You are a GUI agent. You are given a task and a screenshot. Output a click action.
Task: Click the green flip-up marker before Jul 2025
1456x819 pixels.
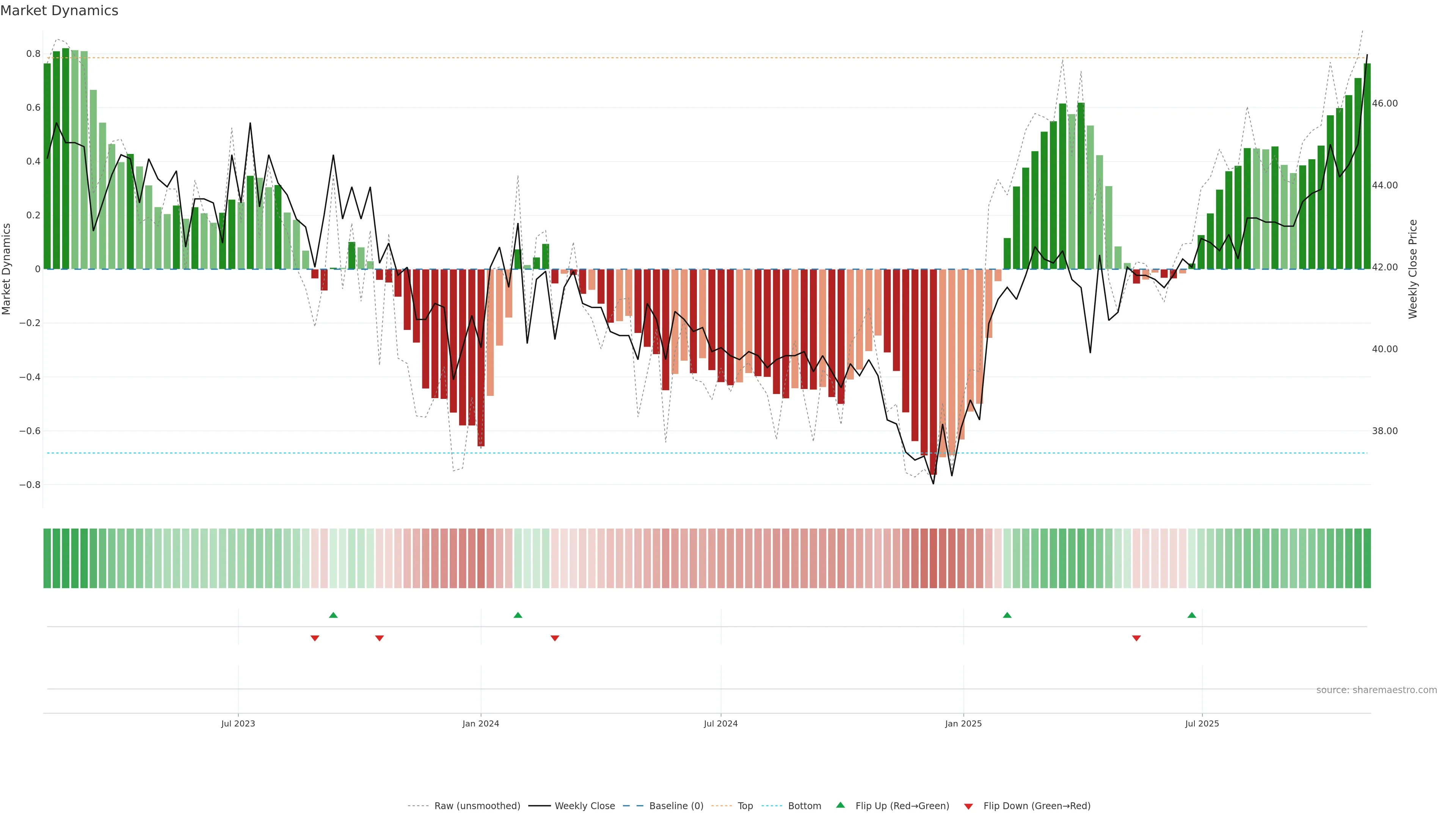1191,615
